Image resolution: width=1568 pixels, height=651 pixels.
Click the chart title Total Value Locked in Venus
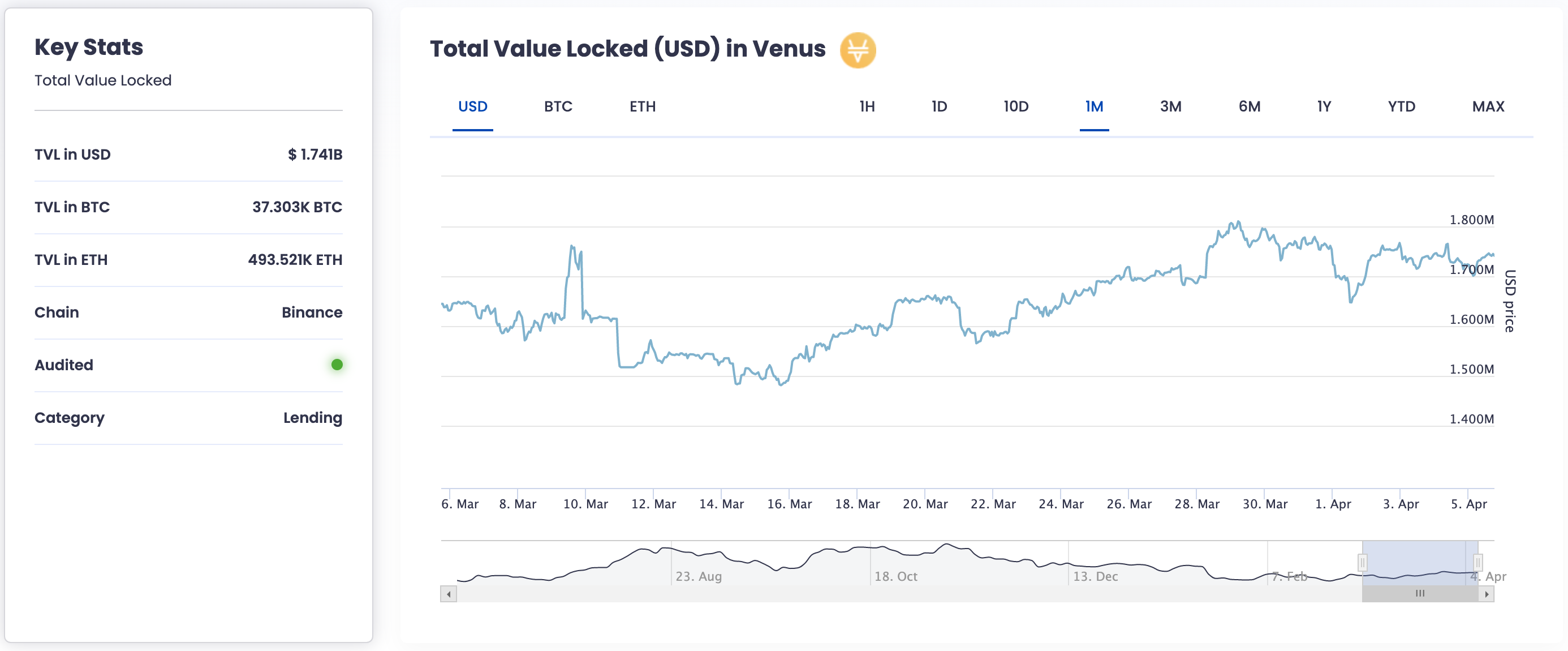627,49
